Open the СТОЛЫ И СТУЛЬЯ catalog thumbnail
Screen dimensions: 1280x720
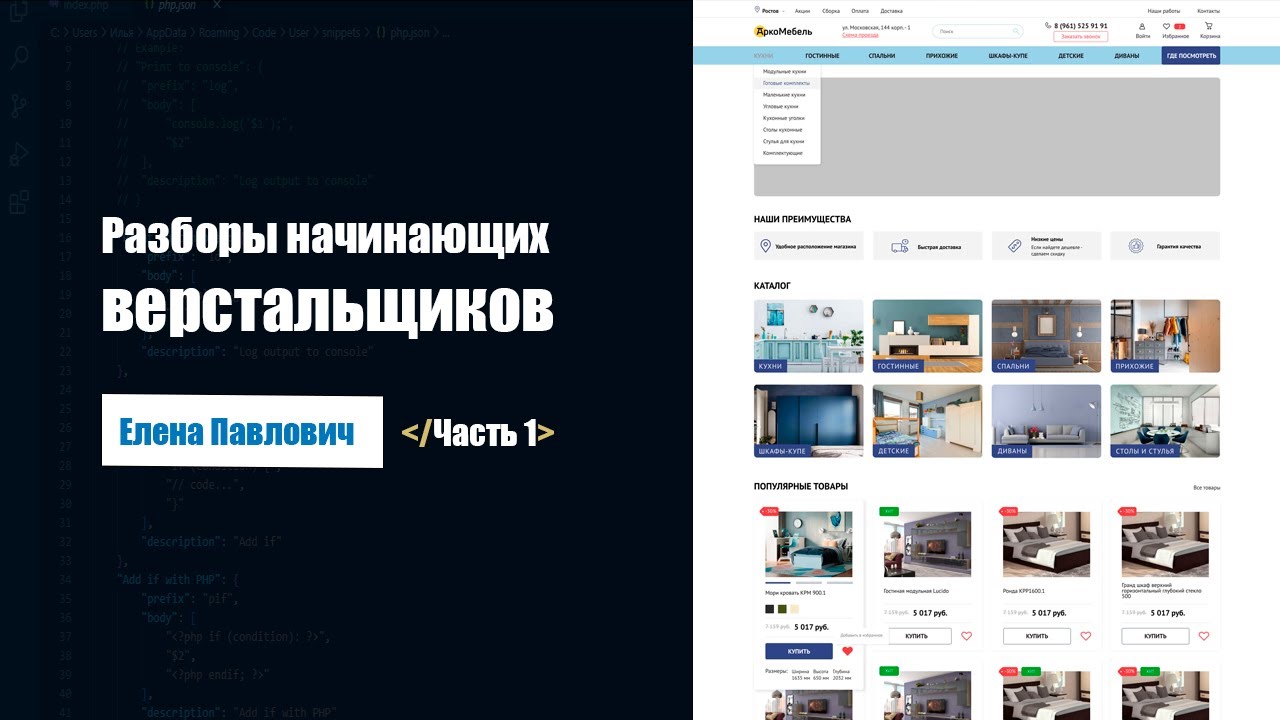coord(1165,421)
